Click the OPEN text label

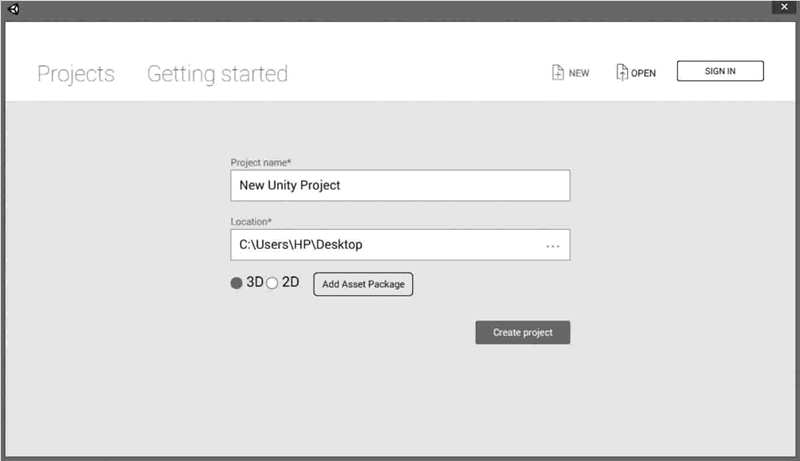pos(643,73)
